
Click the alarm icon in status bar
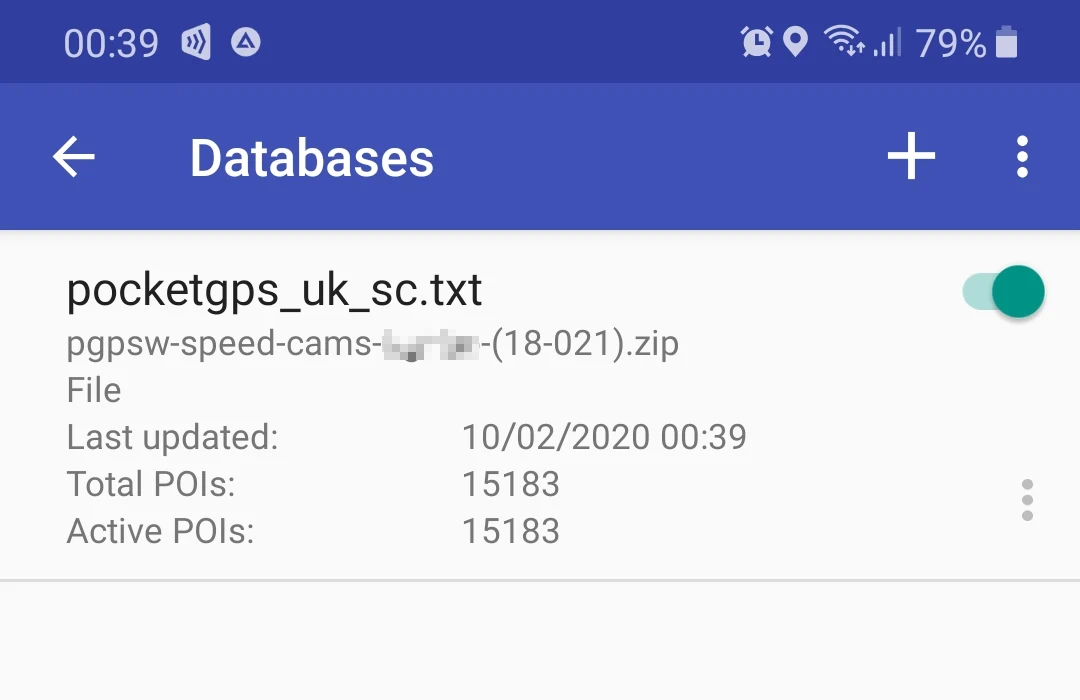[x=756, y=42]
